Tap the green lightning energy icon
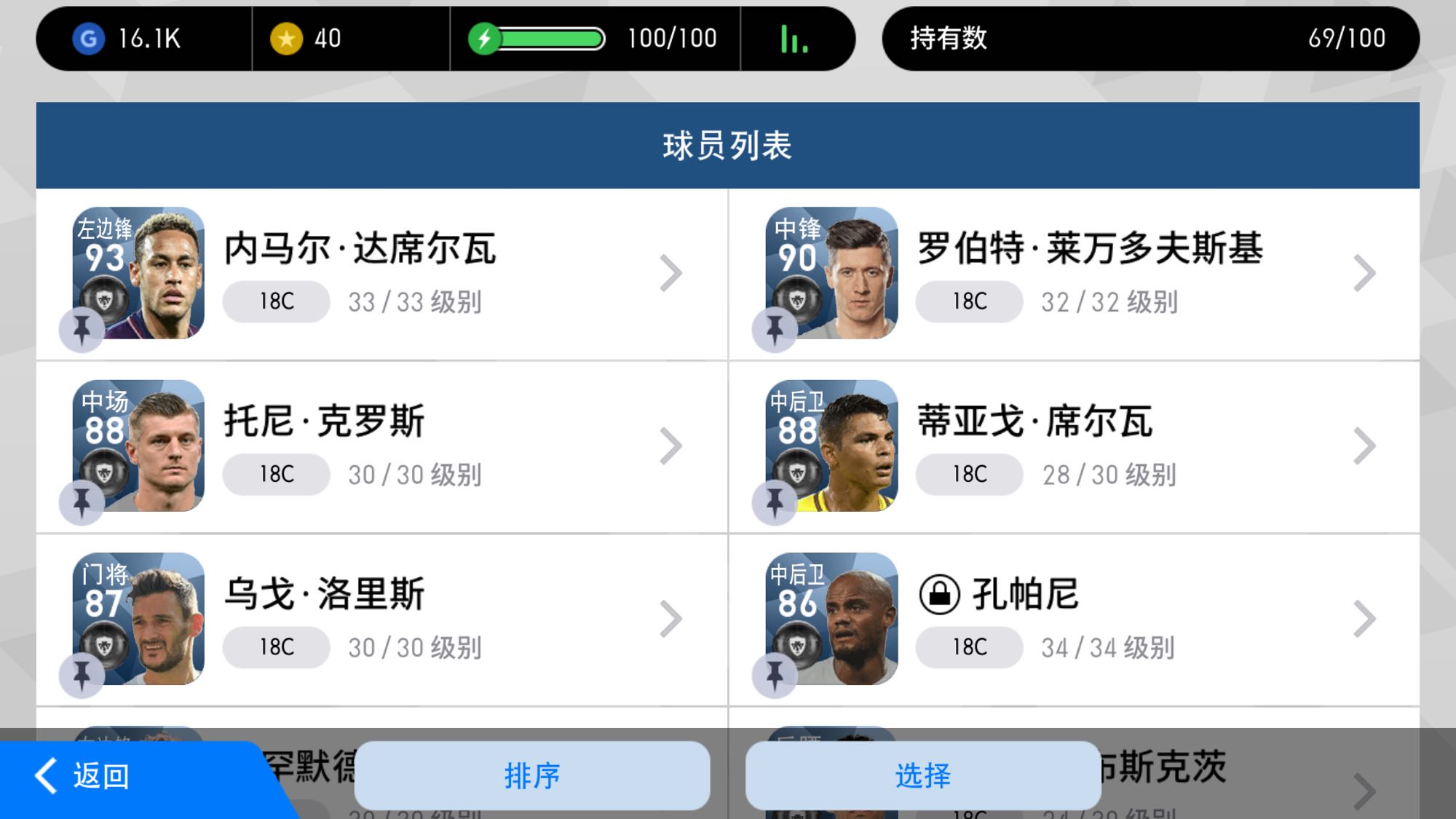This screenshot has width=1456, height=819. pyautogui.click(x=484, y=39)
